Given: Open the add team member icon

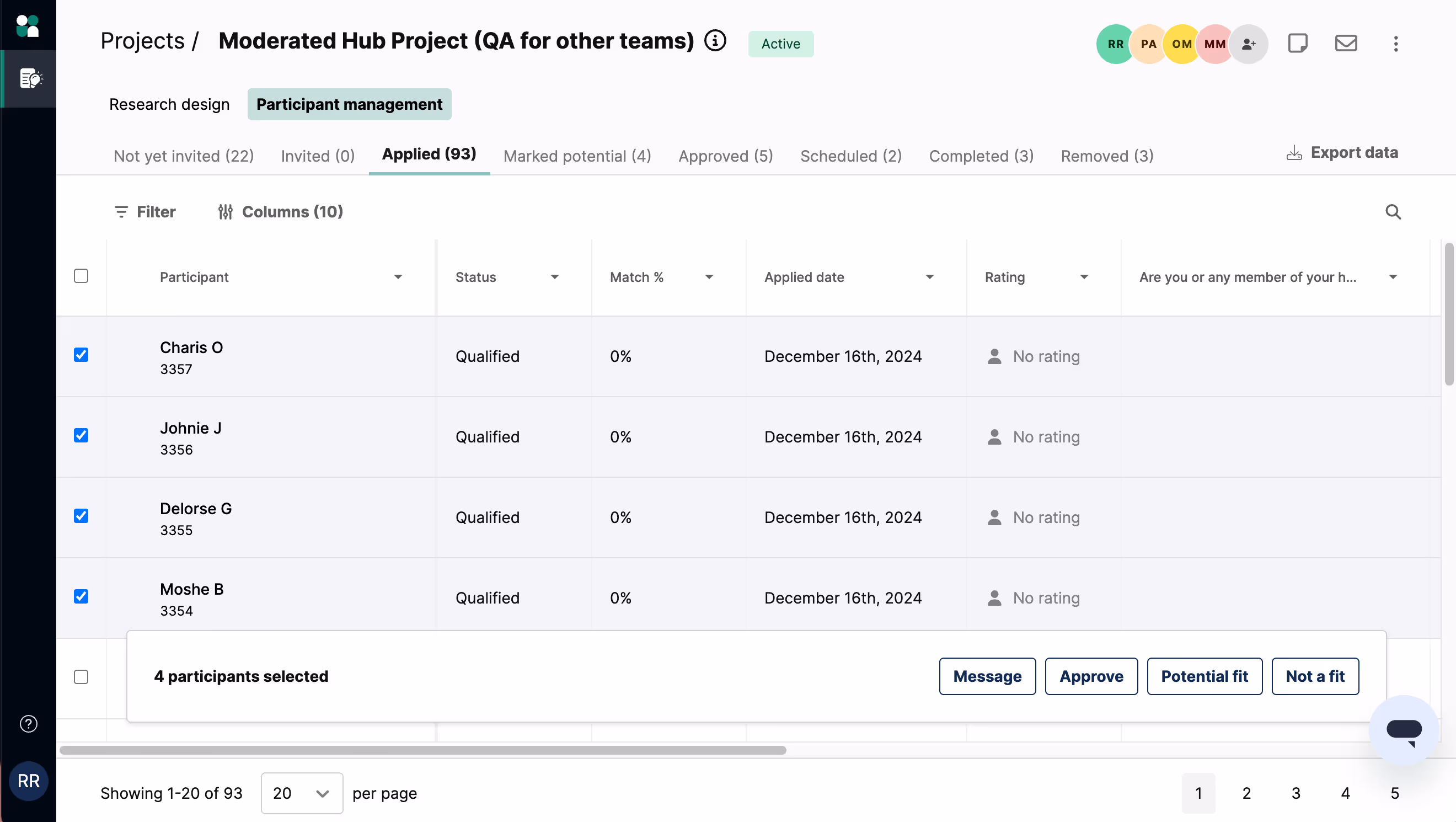Looking at the screenshot, I should (x=1249, y=44).
